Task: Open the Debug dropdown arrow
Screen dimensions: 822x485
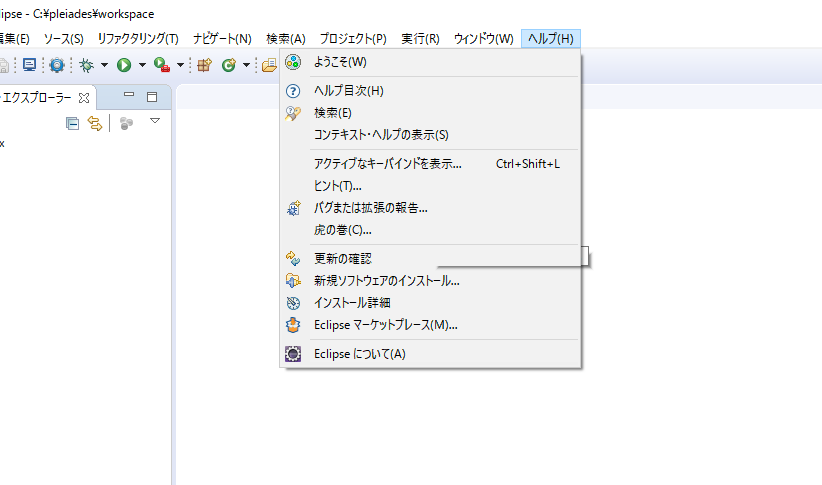Action: coord(104,66)
